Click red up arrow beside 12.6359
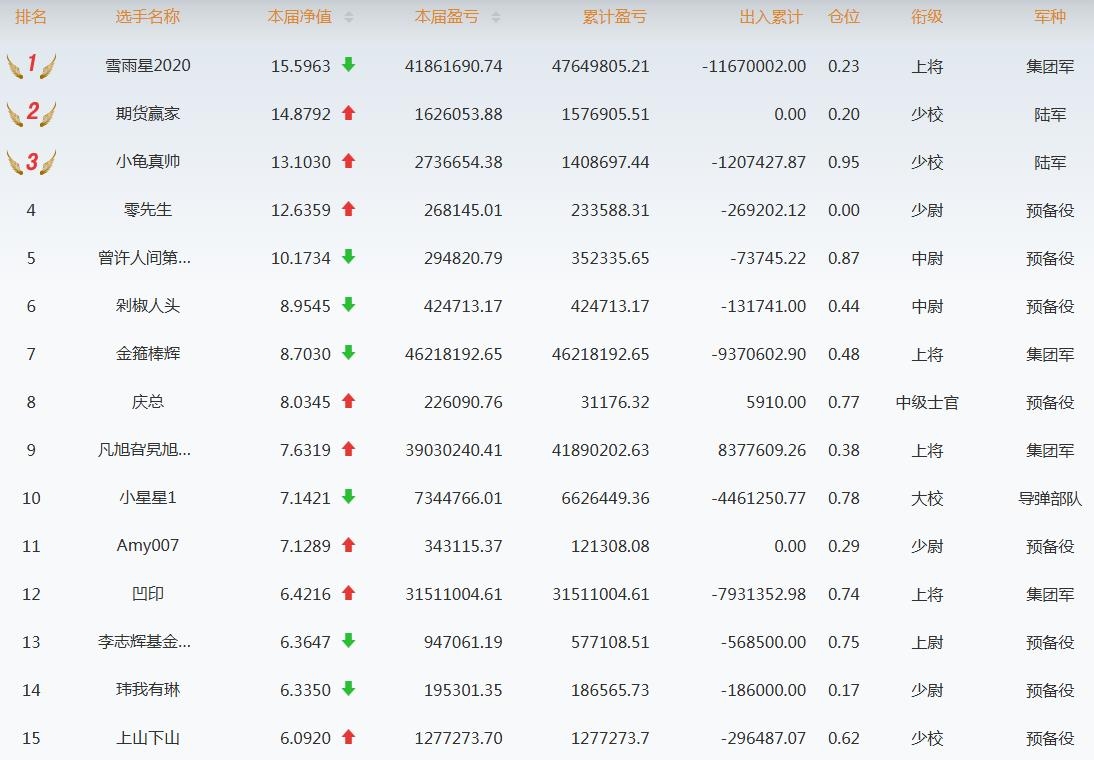This screenshot has height=760, width=1094. 348,209
